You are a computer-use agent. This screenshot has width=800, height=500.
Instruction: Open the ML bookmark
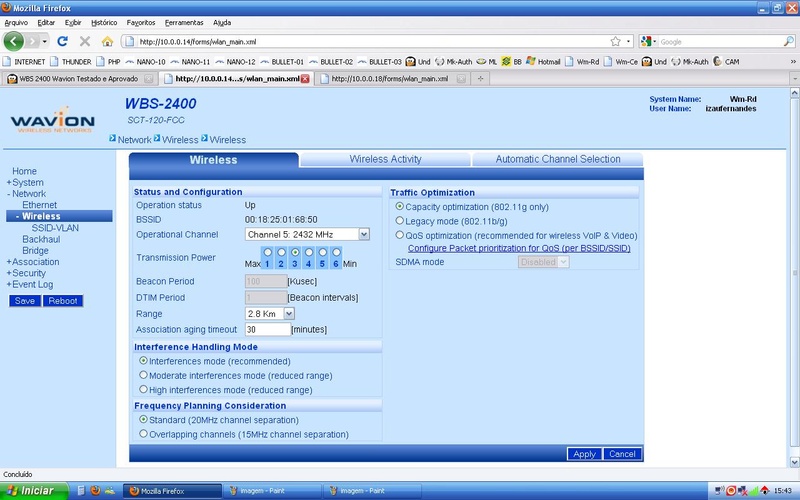pos(487,62)
